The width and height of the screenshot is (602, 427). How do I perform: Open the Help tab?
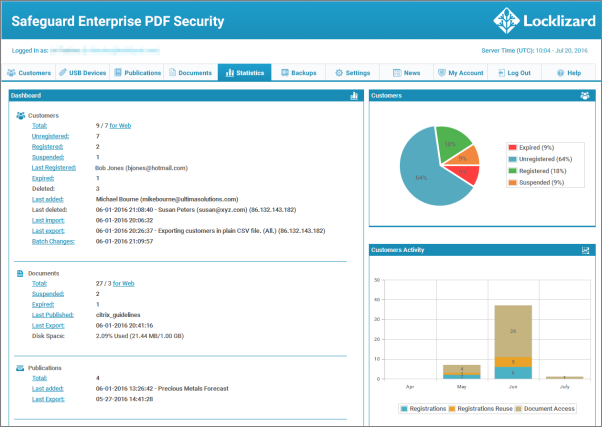point(568,73)
